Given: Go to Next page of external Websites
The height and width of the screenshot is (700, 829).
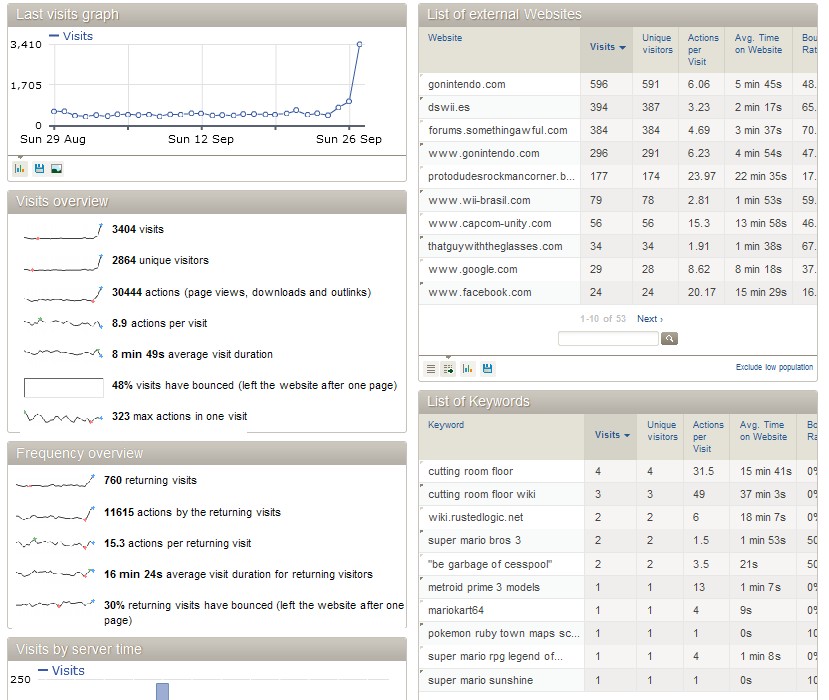Looking at the screenshot, I should [x=649, y=319].
